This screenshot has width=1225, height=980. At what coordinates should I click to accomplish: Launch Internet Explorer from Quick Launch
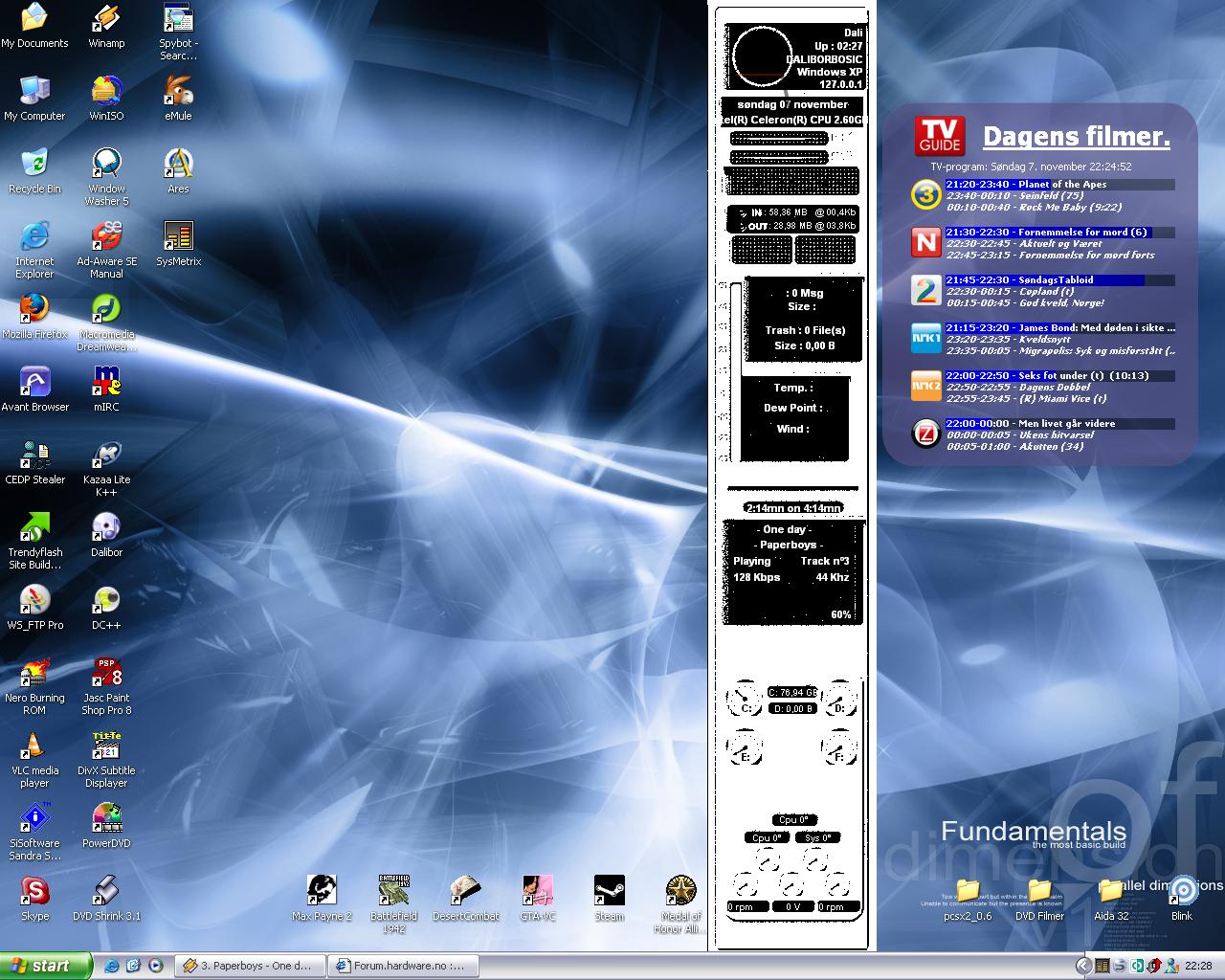pos(112,966)
